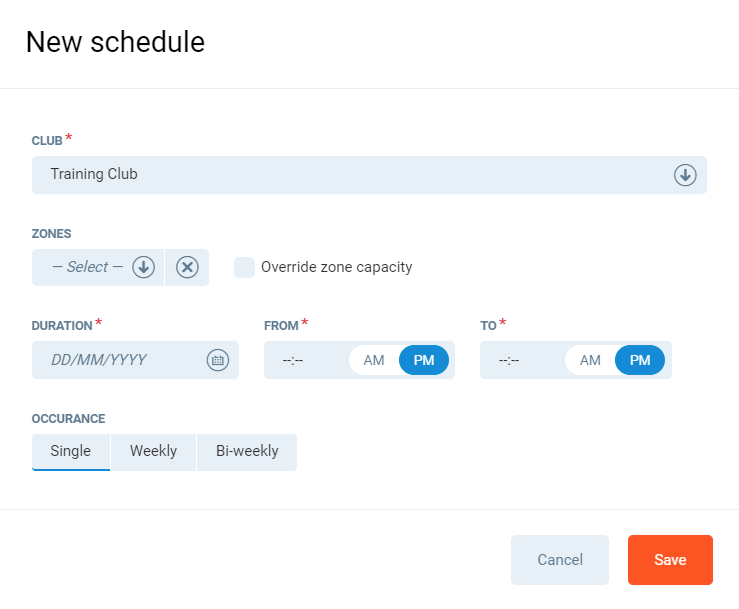This screenshot has height=609, width=739.
Task: Clear the Zones selection with X icon
Action: [187, 267]
